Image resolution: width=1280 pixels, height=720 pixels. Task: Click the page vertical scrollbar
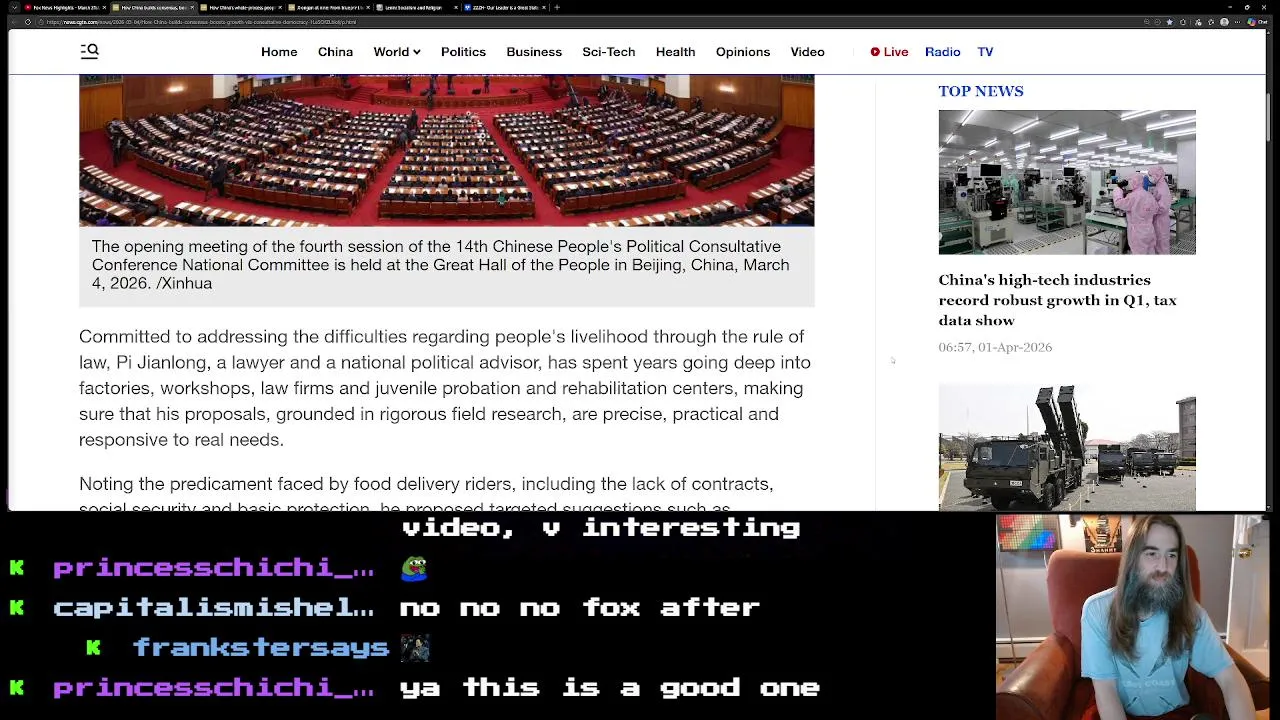click(x=1269, y=115)
